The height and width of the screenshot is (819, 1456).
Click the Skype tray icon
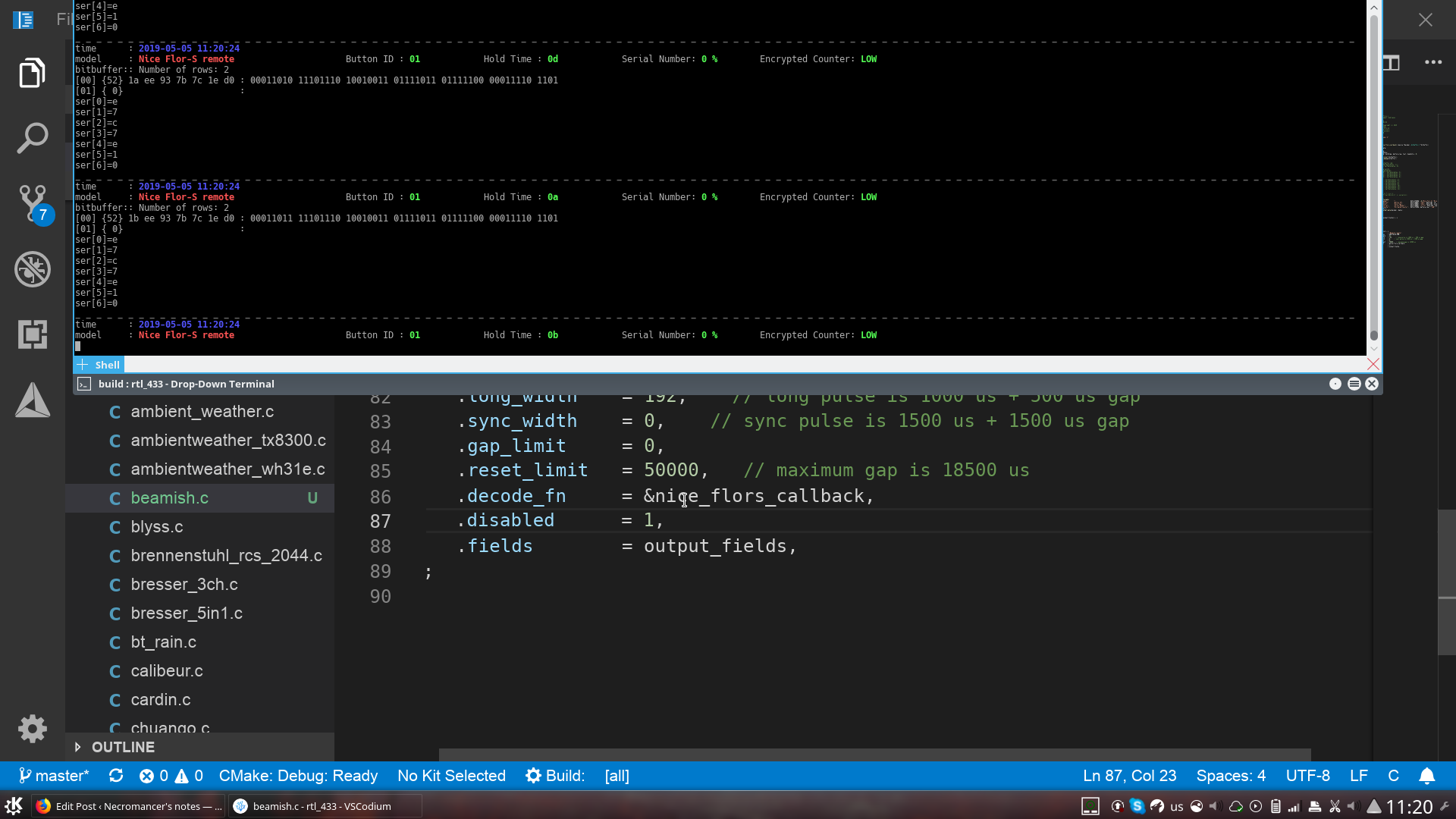tap(1137, 806)
